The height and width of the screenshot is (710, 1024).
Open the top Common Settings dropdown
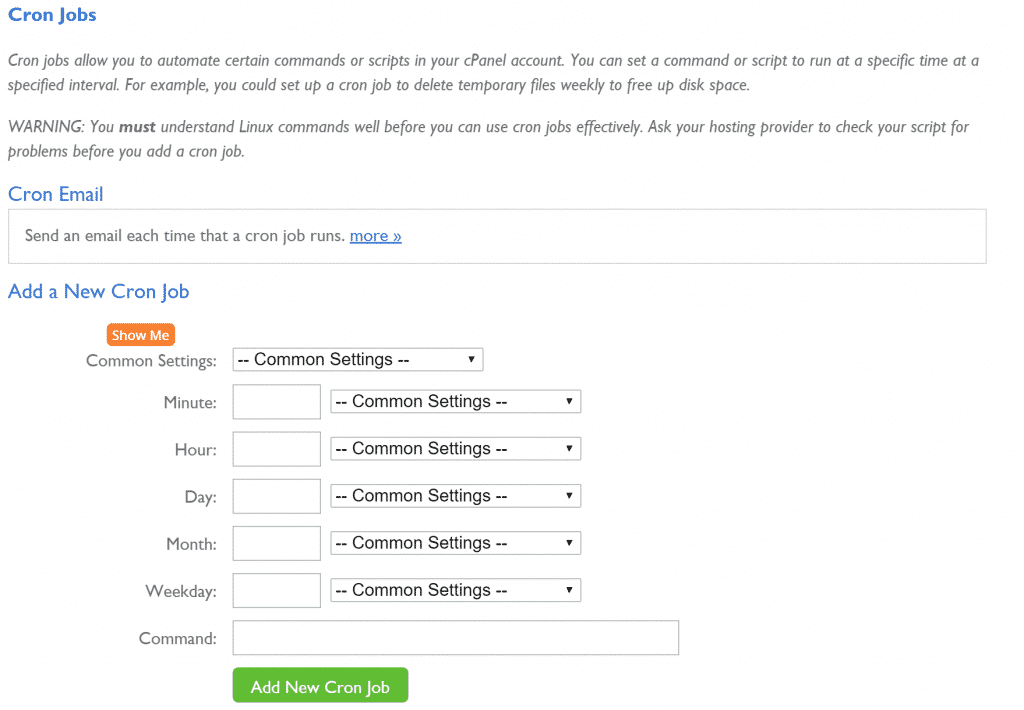358,359
